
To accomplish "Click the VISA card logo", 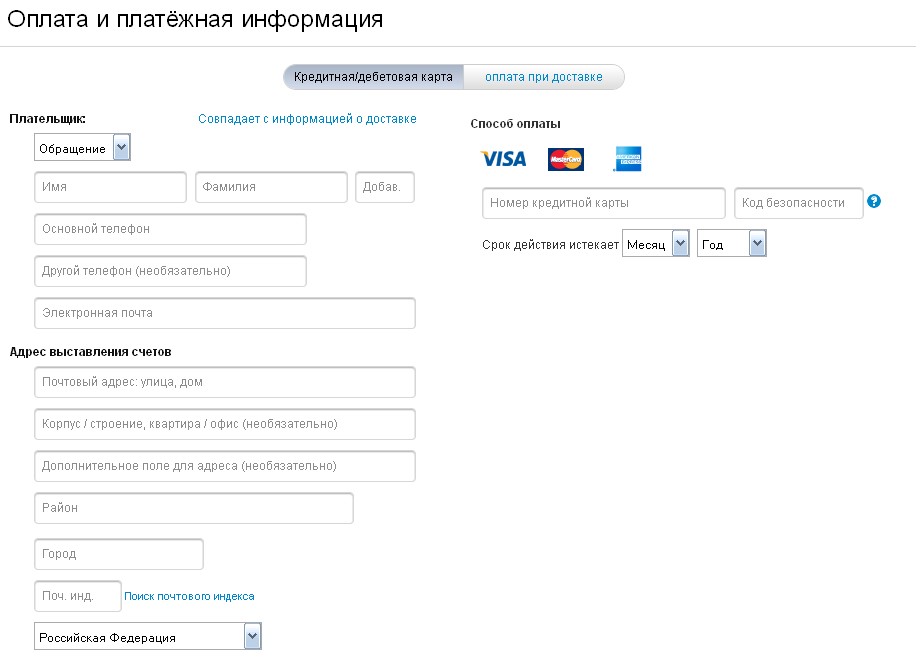I will click(503, 159).
